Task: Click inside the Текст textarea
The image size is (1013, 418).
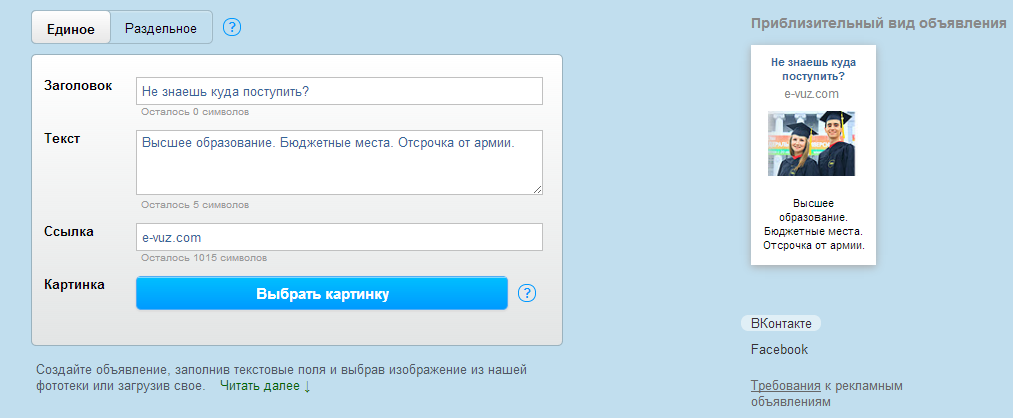Action: pyautogui.click(x=339, y=162)
